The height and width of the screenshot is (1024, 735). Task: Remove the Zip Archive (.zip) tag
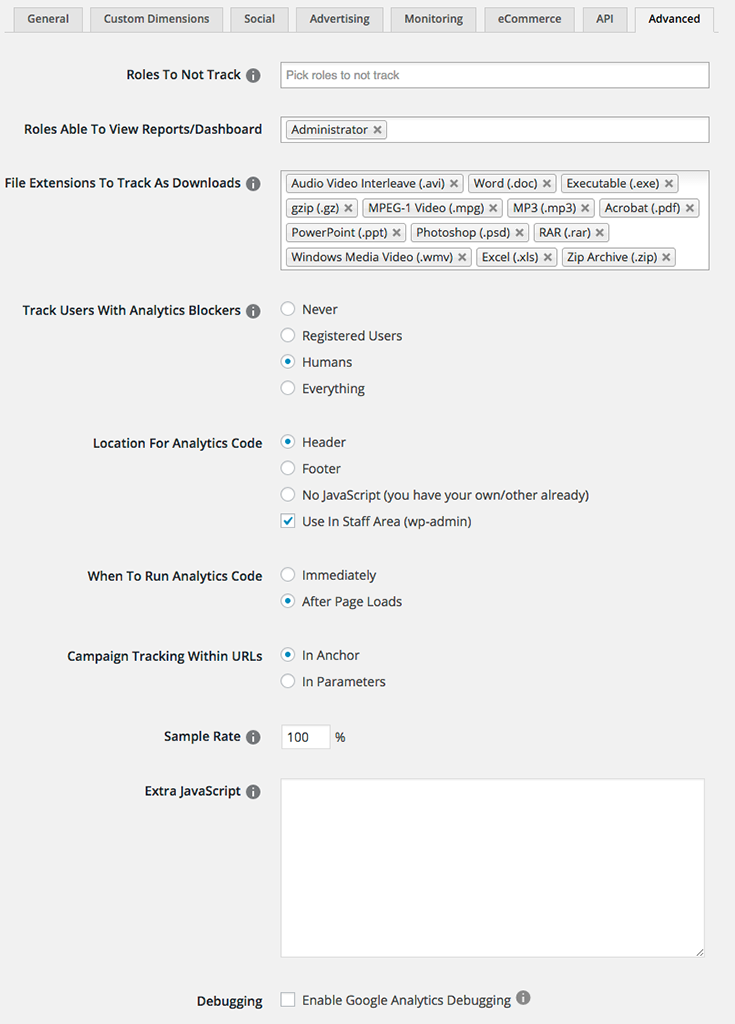[667, 257]
